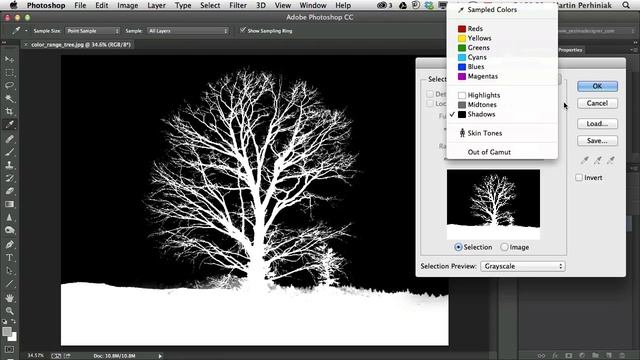Select the Magic Wand tool
Viewport: 640px width, 360px height.
9,99
